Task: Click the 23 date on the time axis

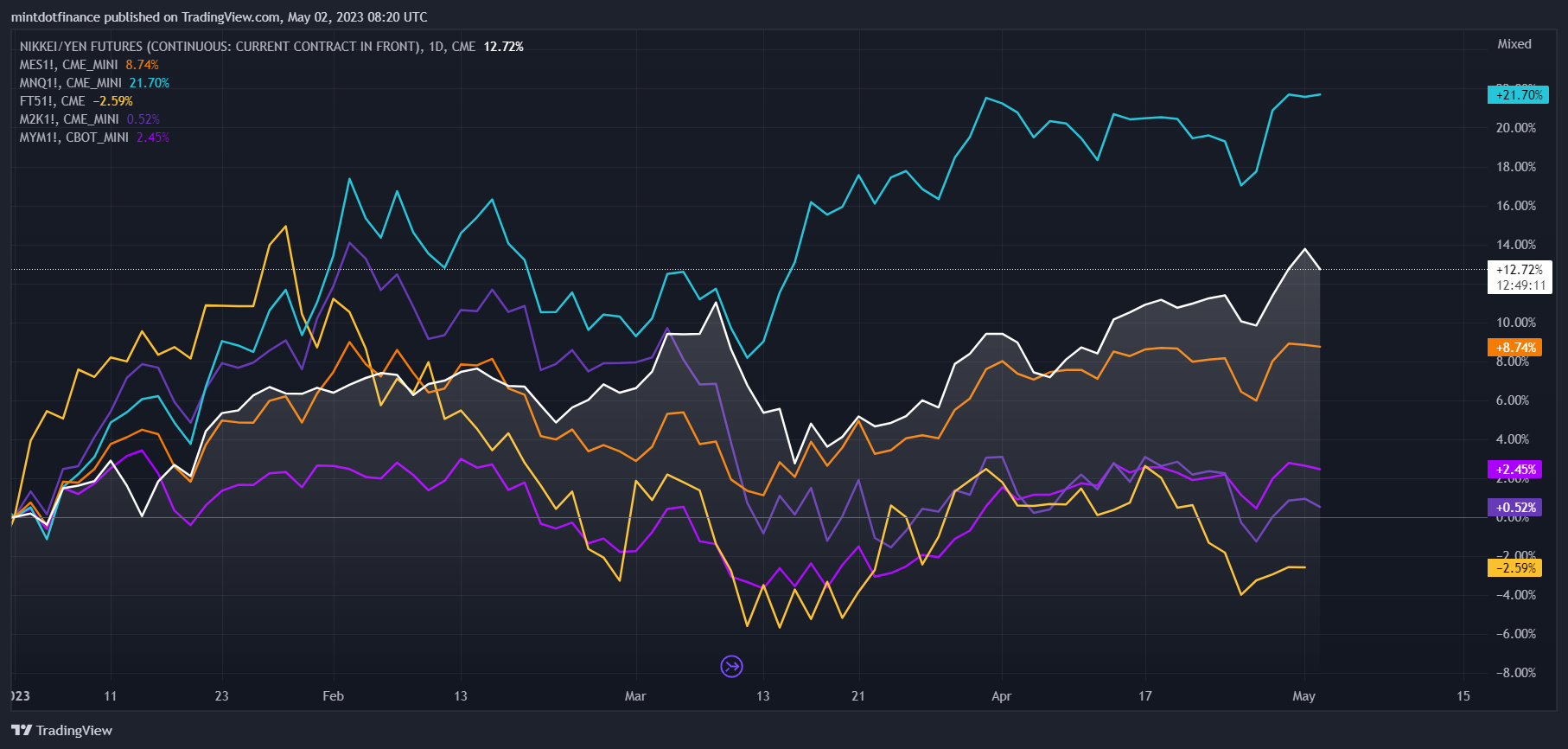Action: click(221, 696)
